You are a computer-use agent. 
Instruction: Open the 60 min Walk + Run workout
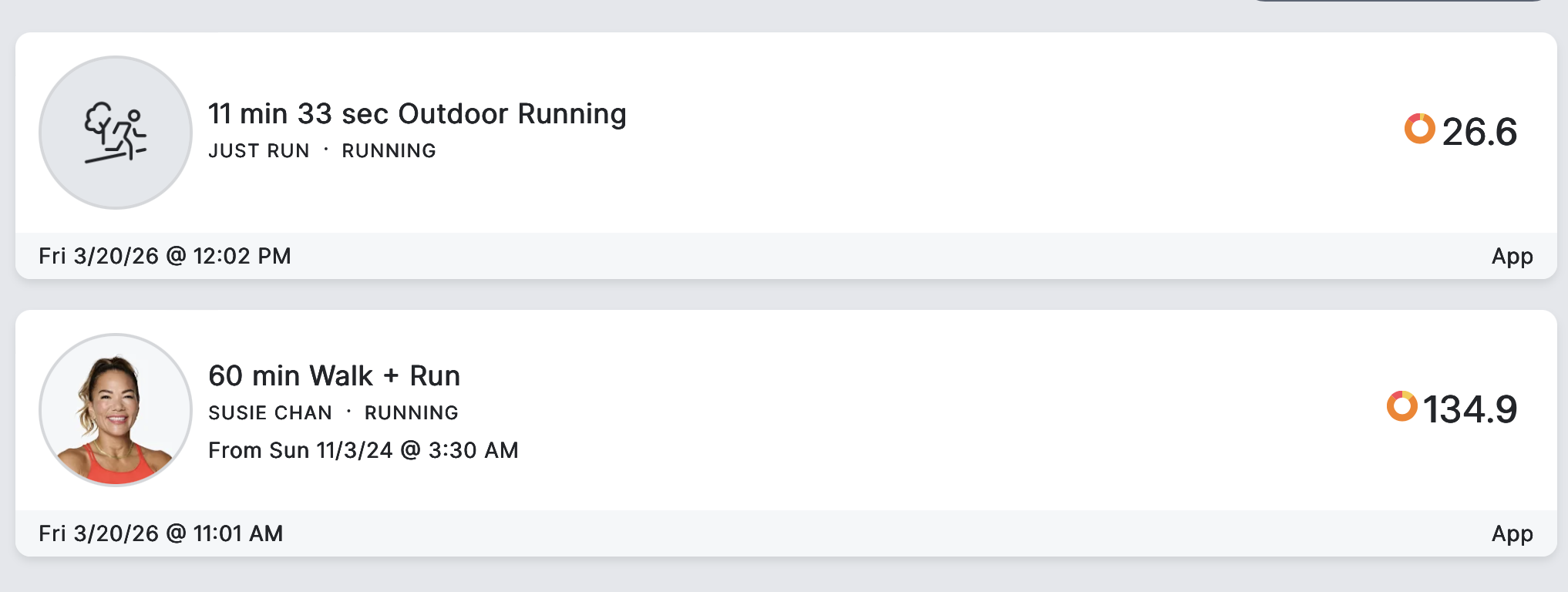point(334,376)
